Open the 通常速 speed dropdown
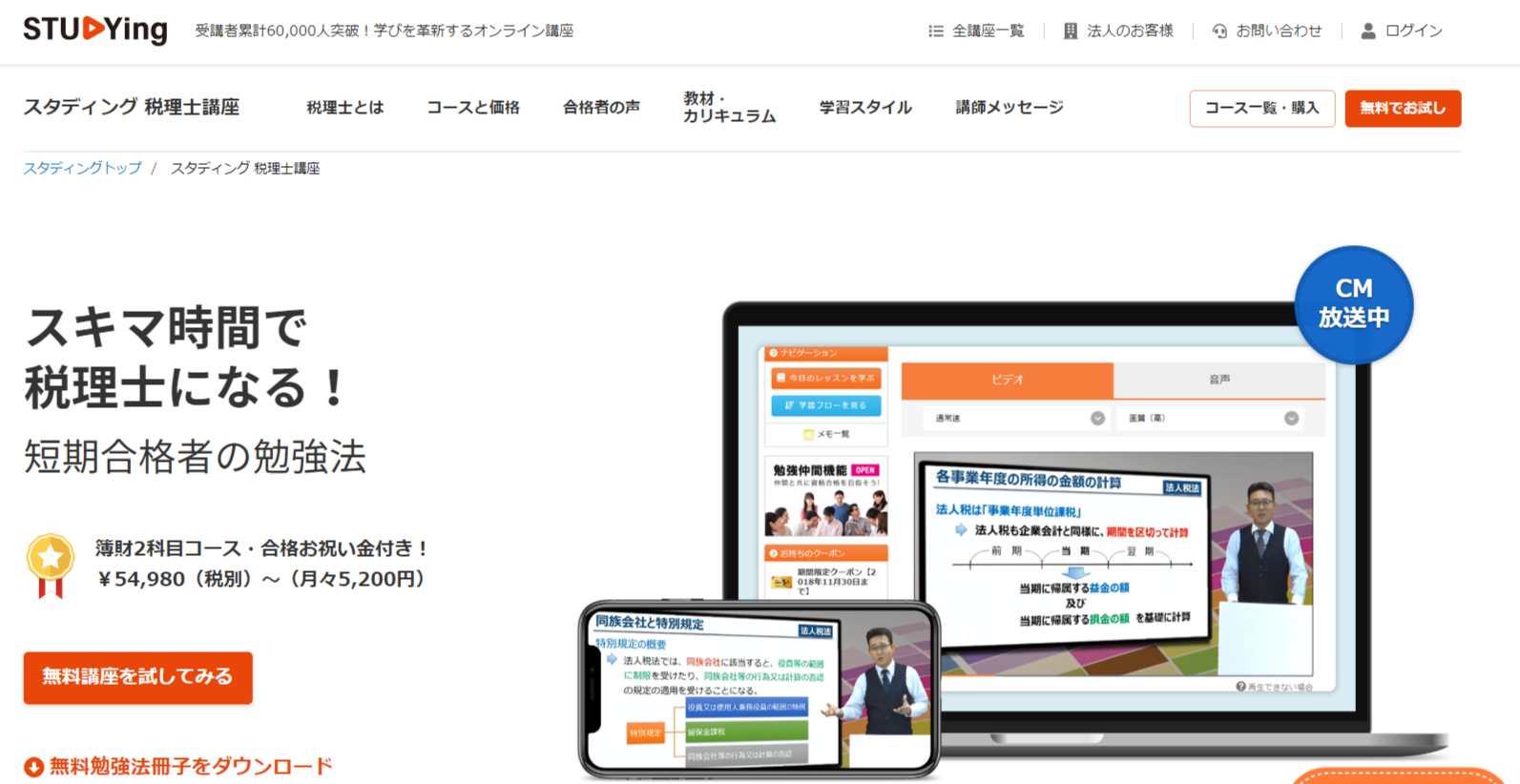The width and height of the screenshot is (1520, 784). [x=1015, y=419]
